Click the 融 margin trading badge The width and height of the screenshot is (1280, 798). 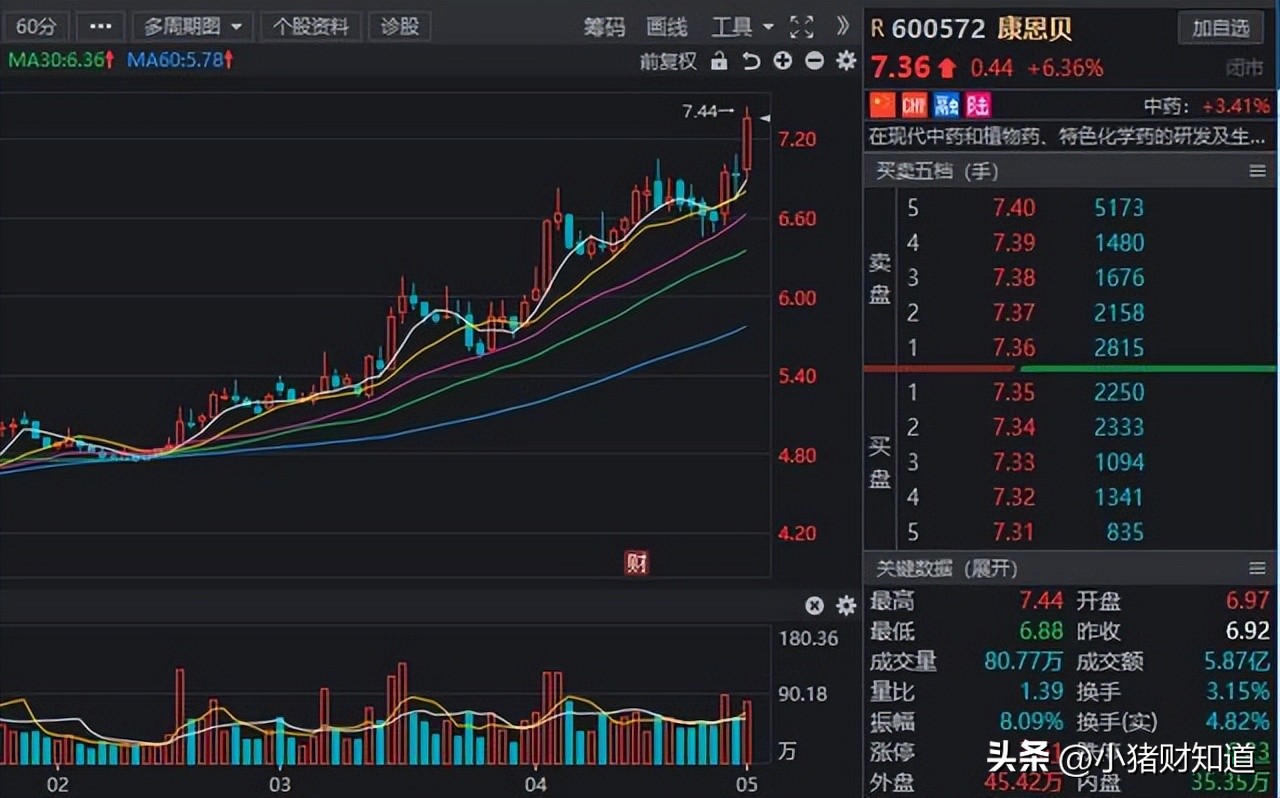pos(945,105)
